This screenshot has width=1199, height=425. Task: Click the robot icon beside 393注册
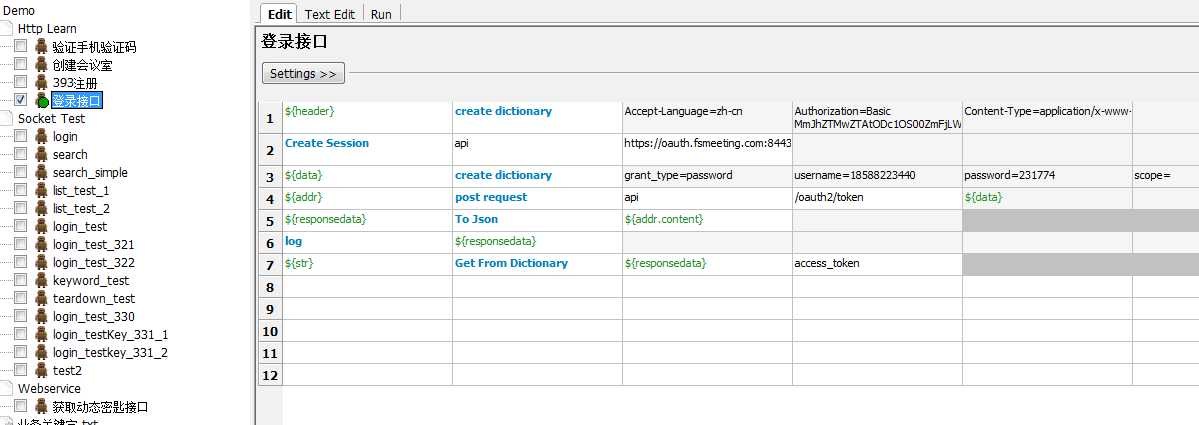41,82
